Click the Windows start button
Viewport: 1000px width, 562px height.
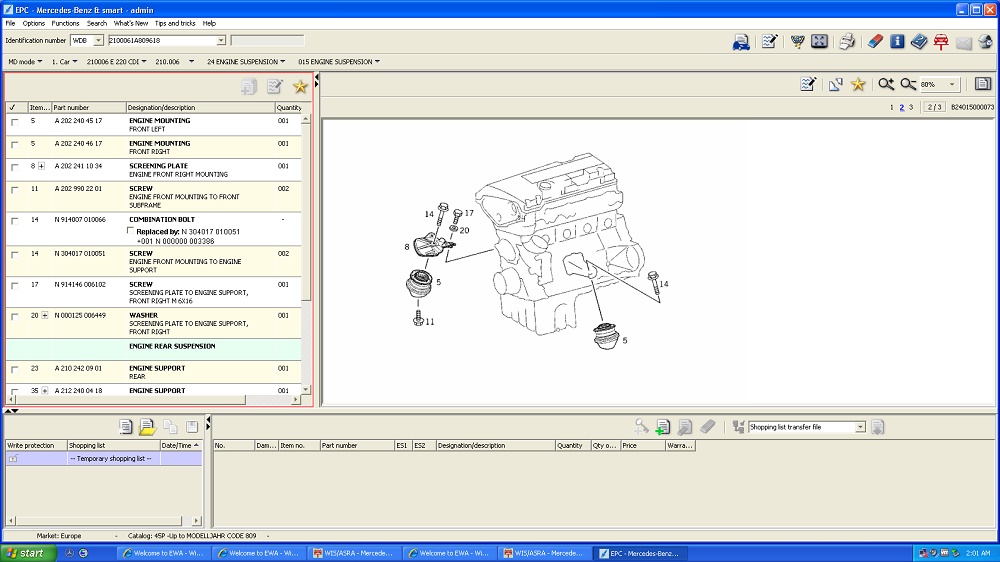click(28, 553)
